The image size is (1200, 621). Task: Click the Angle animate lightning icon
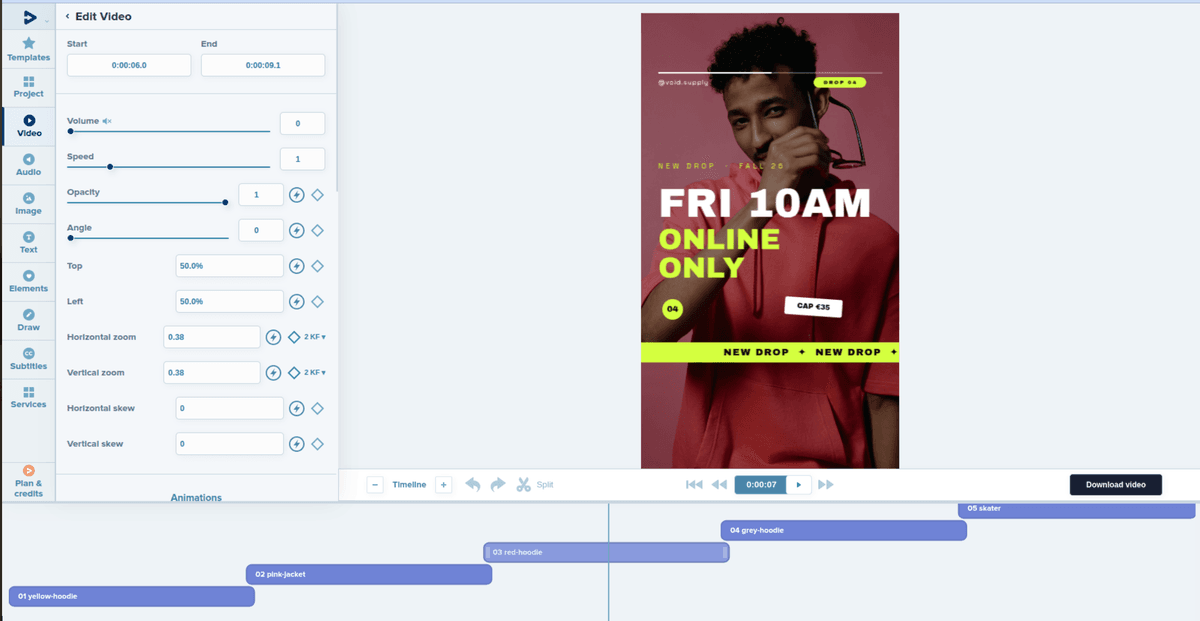[296, 230]
